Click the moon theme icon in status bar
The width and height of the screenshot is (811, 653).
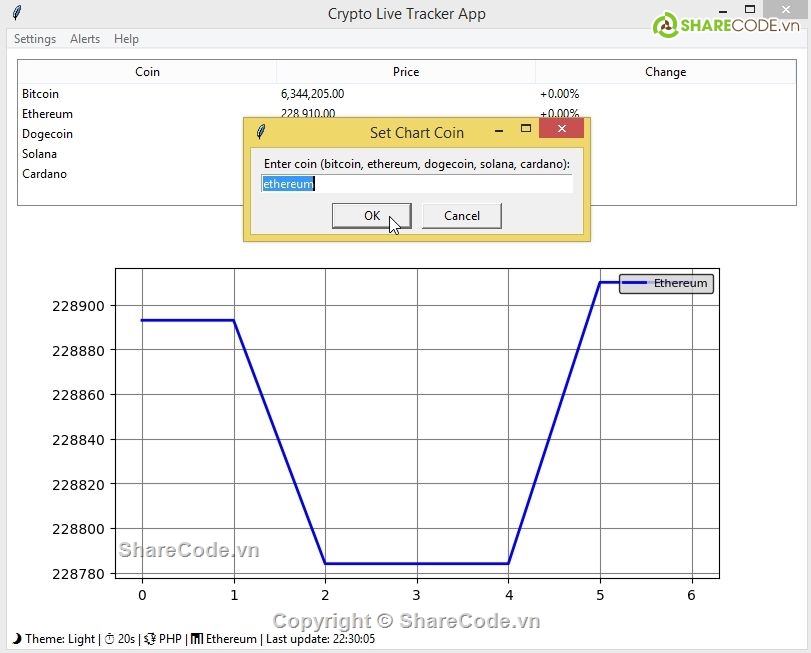pyautogui.click(x=16, y=639)
